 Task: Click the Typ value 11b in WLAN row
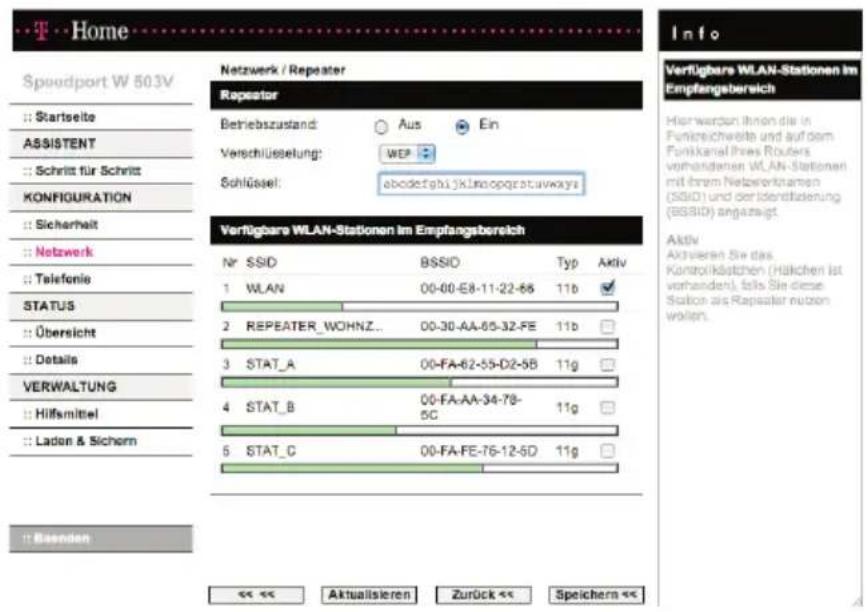coord(567,288)
